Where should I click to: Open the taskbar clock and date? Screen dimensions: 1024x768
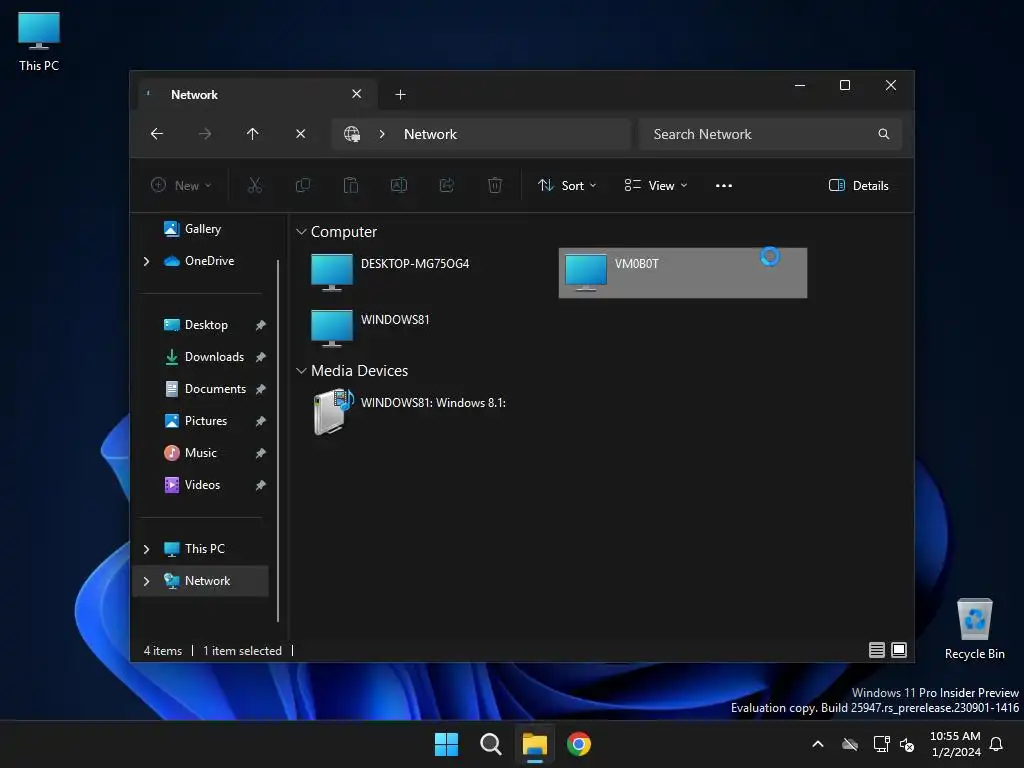coord(955,744)
